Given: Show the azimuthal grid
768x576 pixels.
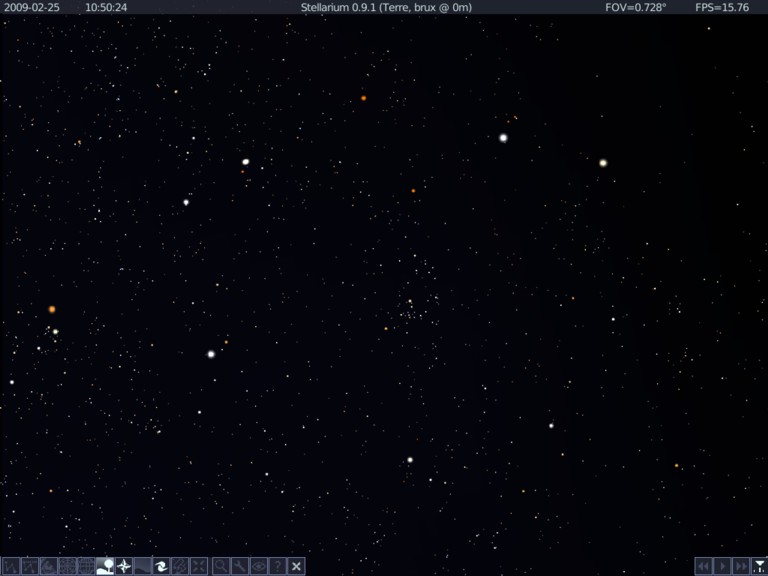Looking at the screenshot, I should click(68, 567).
